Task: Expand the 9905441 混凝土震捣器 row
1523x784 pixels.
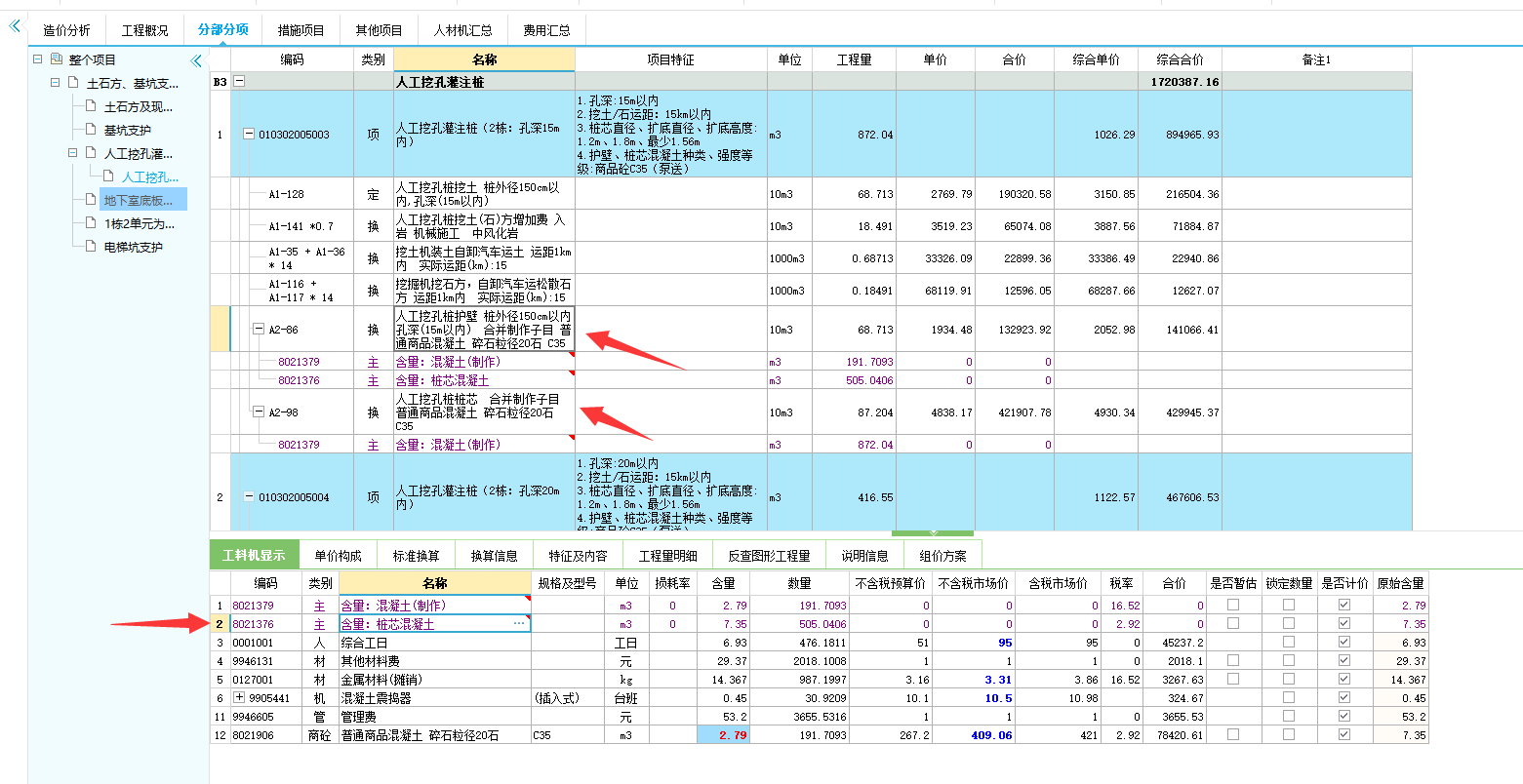Action: pos(239,697)
